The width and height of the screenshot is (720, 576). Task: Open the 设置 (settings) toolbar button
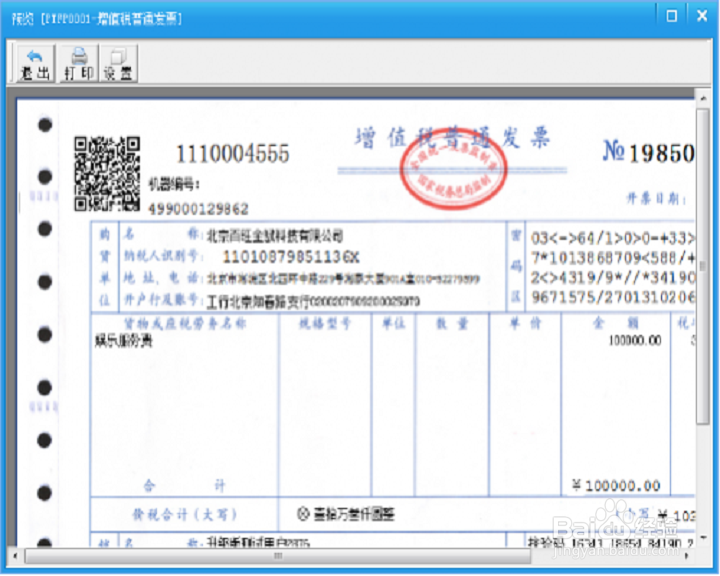(118, 64)
